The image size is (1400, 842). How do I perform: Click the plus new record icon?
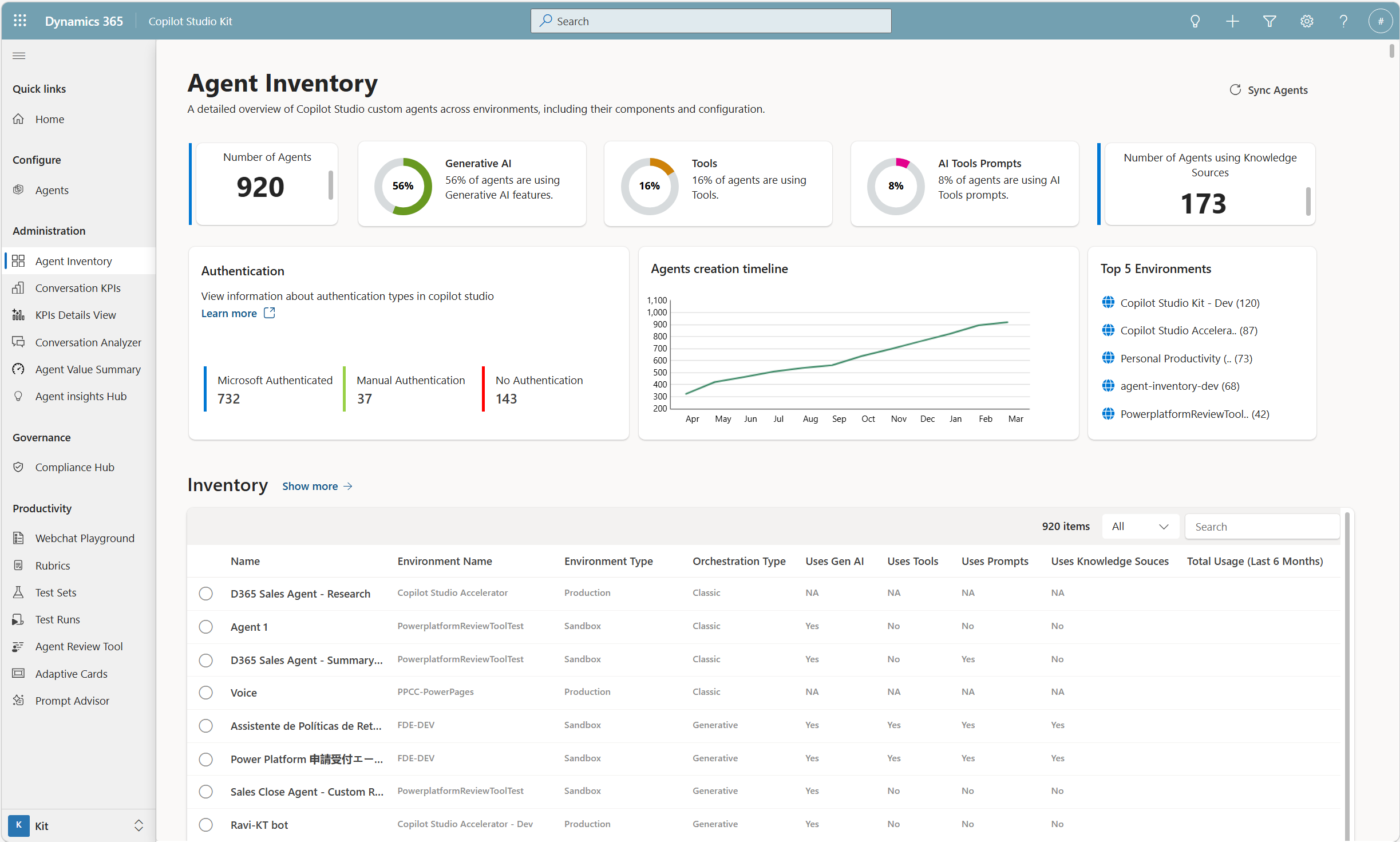(1232, 21)
